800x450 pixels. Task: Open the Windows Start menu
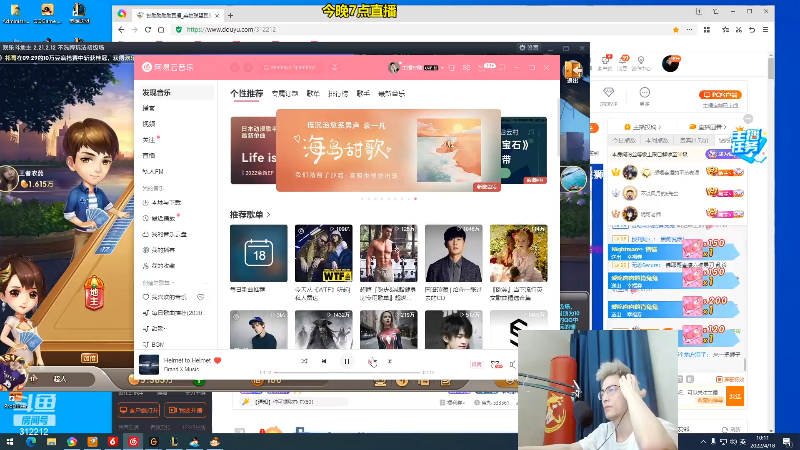click(x=10, y=442)
